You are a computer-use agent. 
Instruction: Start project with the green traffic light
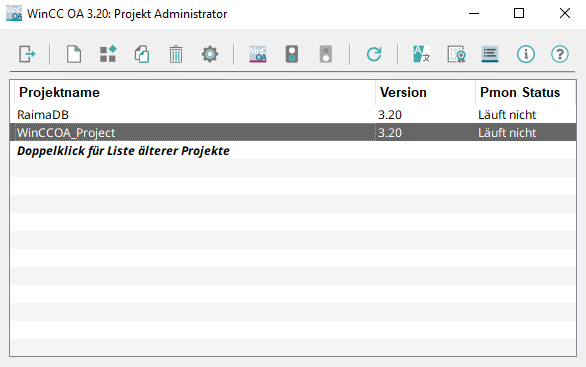[x=292, y=54]
